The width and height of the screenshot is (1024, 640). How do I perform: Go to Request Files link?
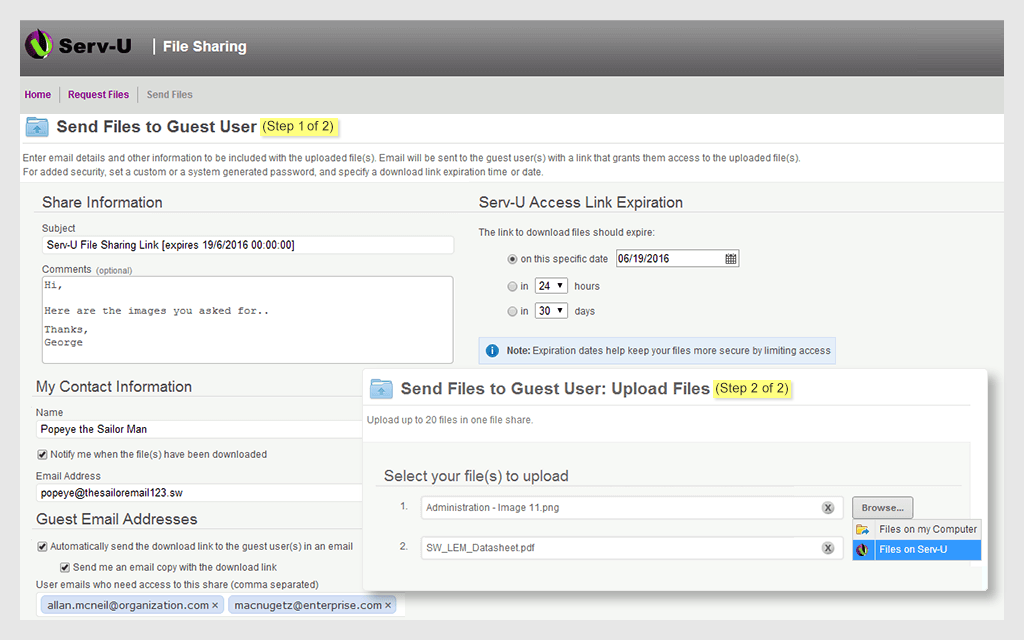pyautogui.click(x=98, y=95)
